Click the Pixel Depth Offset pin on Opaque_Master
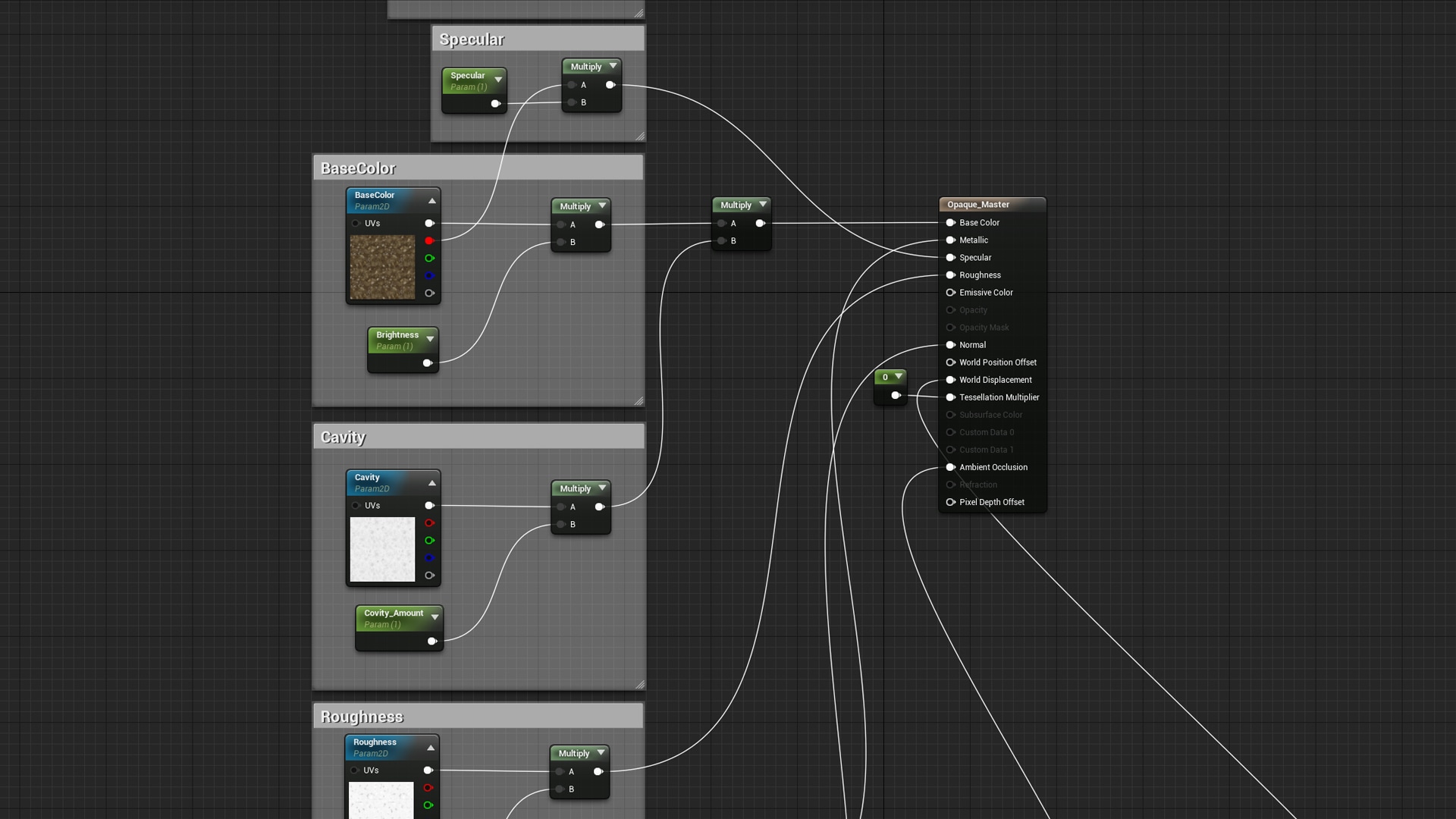The height and width of the screenshot is (819, 1456). 951,502
